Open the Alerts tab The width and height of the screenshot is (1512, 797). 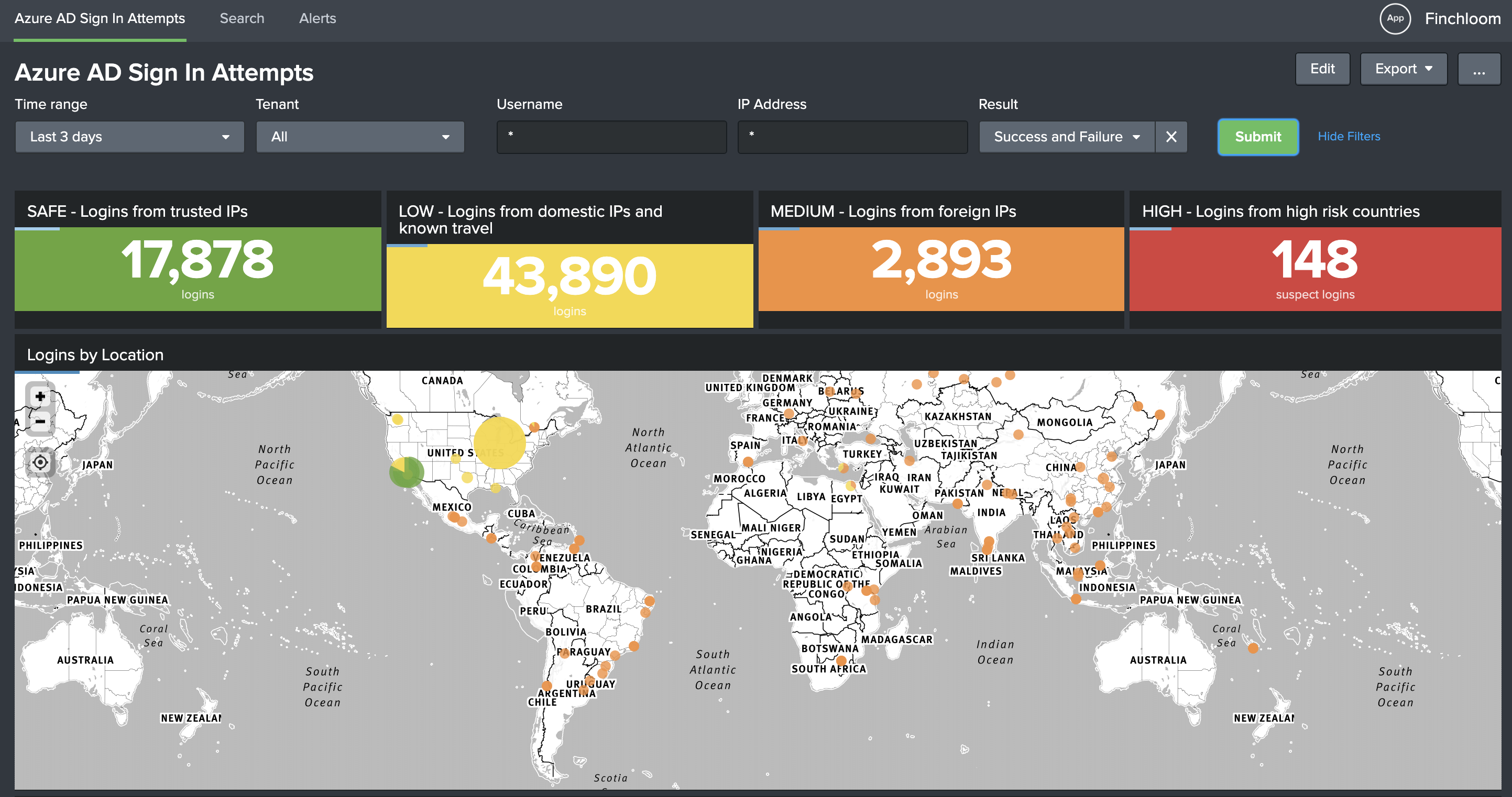317,19
